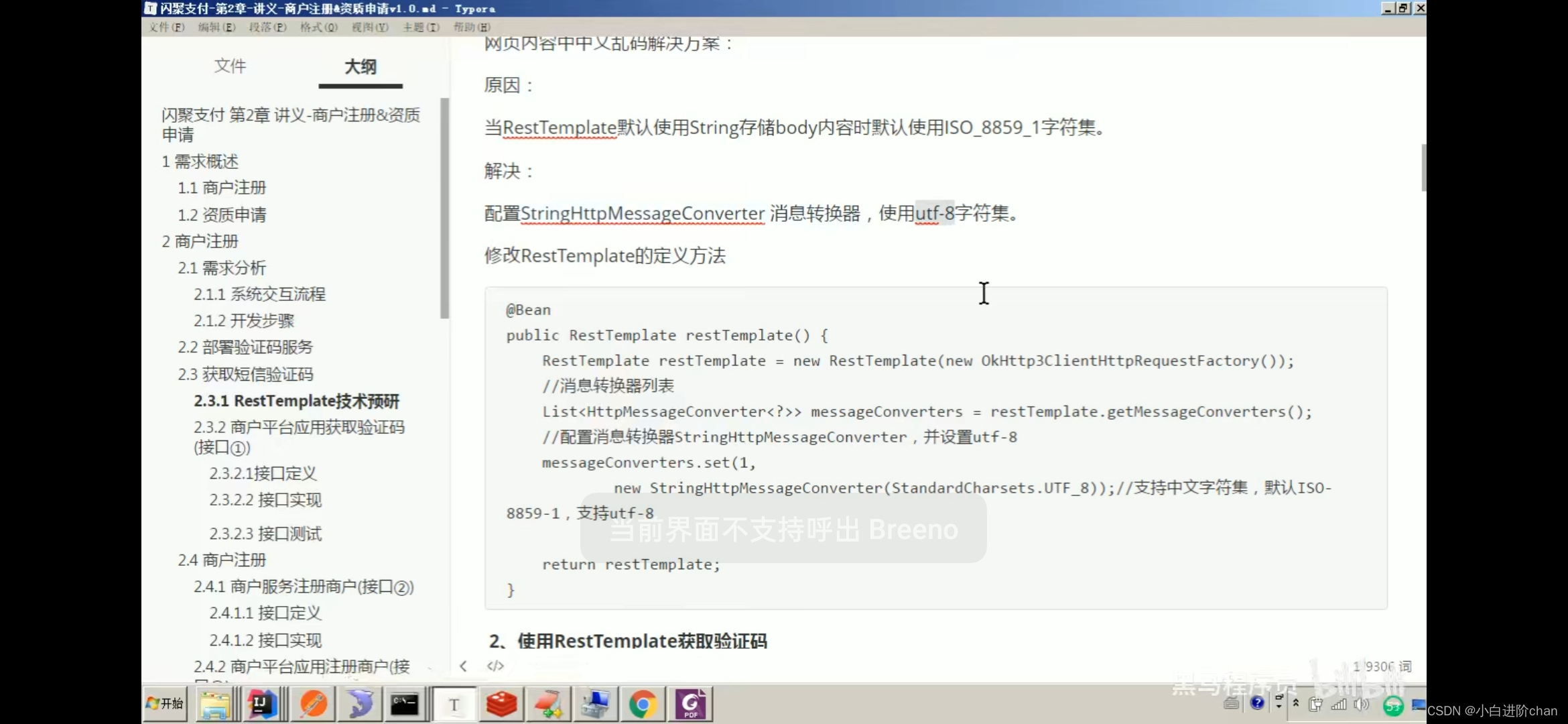Click the green 53 tray icon
This screenshot has width=1568, height=724.
point(1393,705)
